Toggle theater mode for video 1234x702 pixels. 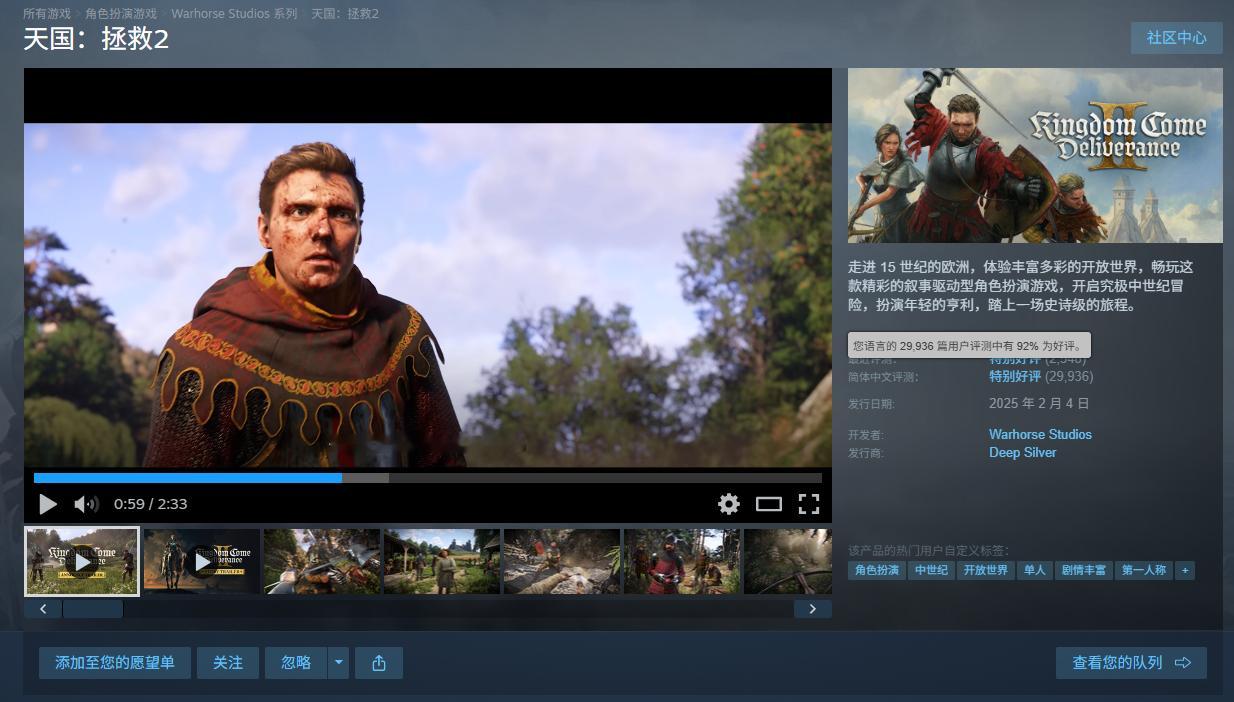(769, 504)
